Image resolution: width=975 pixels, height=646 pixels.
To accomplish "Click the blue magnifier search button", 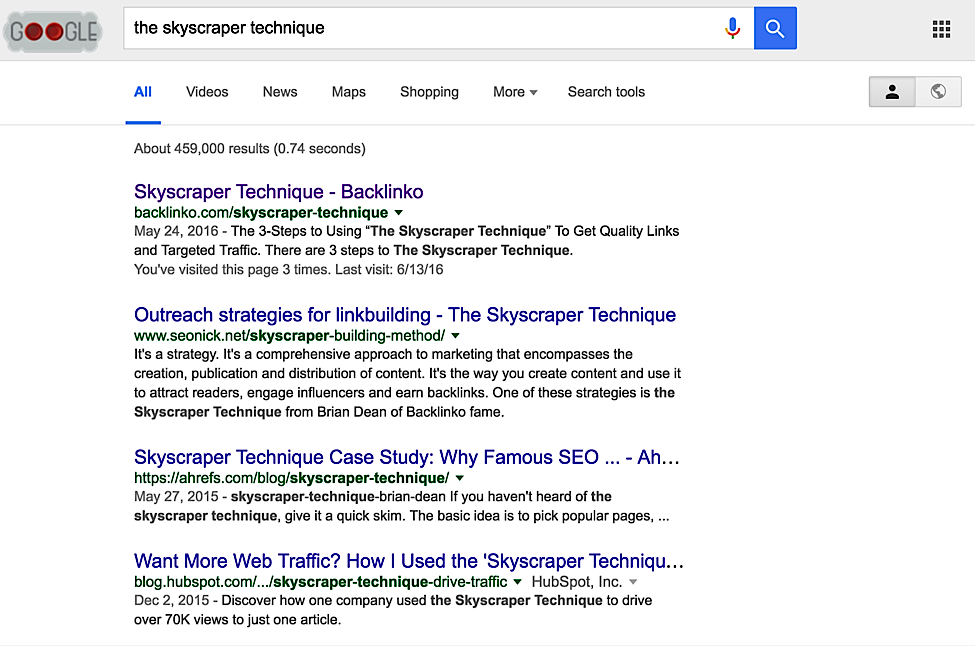I will pyautogui.click(x=775, y=28).
